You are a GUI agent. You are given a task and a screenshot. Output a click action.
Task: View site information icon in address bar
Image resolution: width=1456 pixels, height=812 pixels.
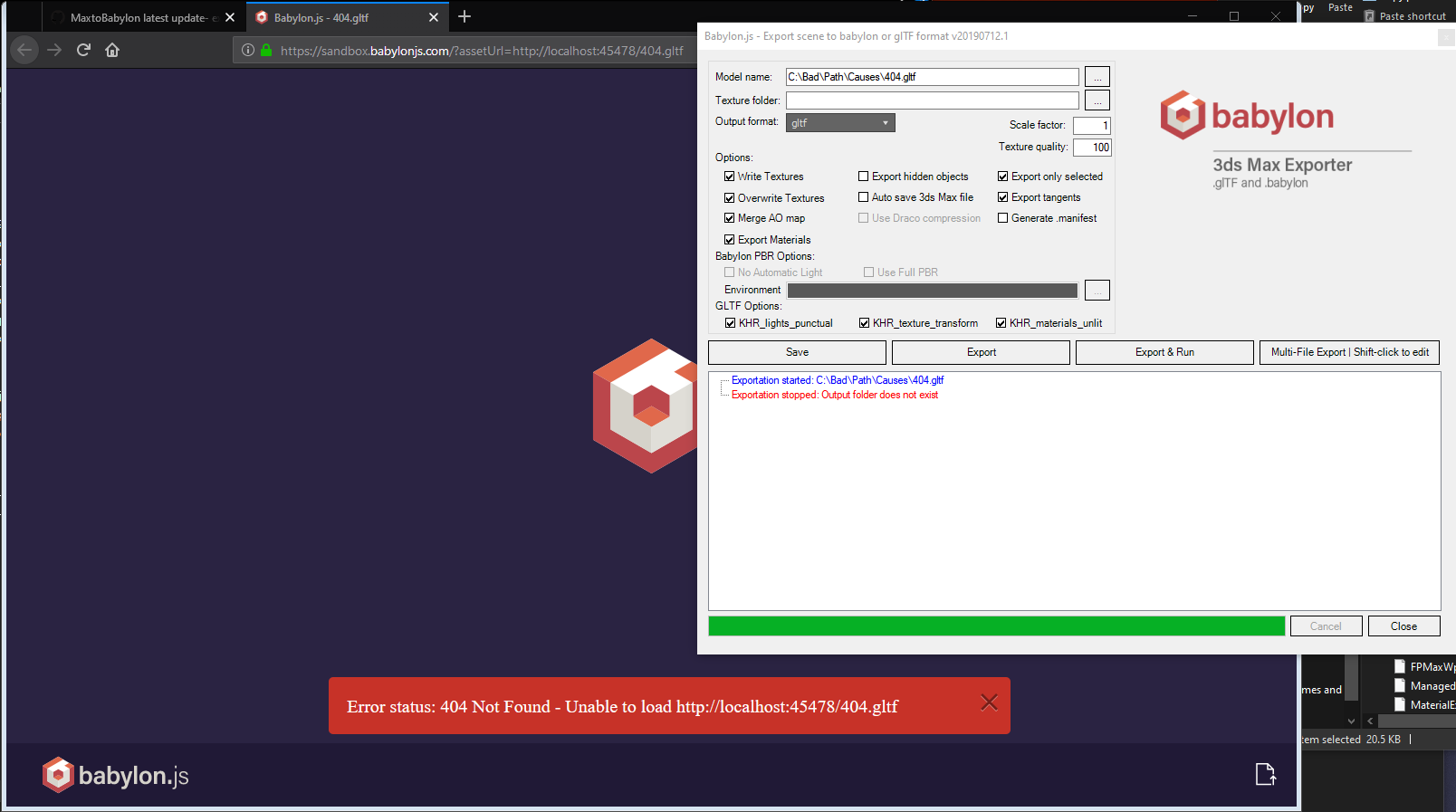(x=248, y=51)
